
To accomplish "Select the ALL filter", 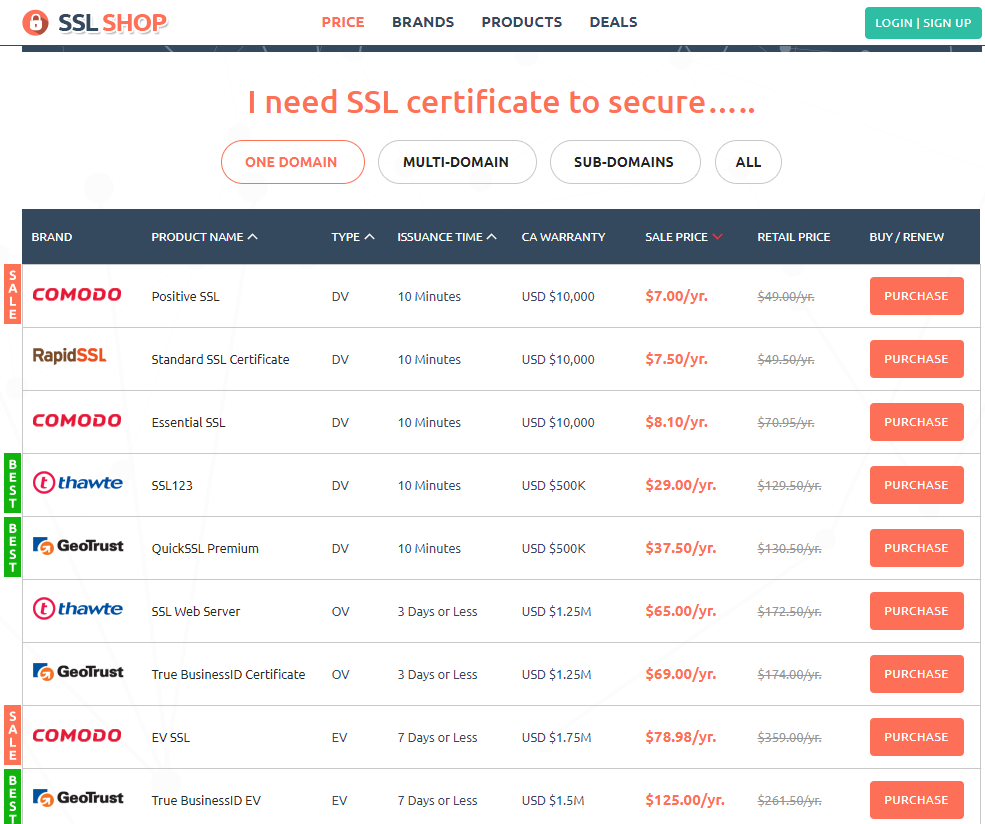I will (x=748, y=162).
